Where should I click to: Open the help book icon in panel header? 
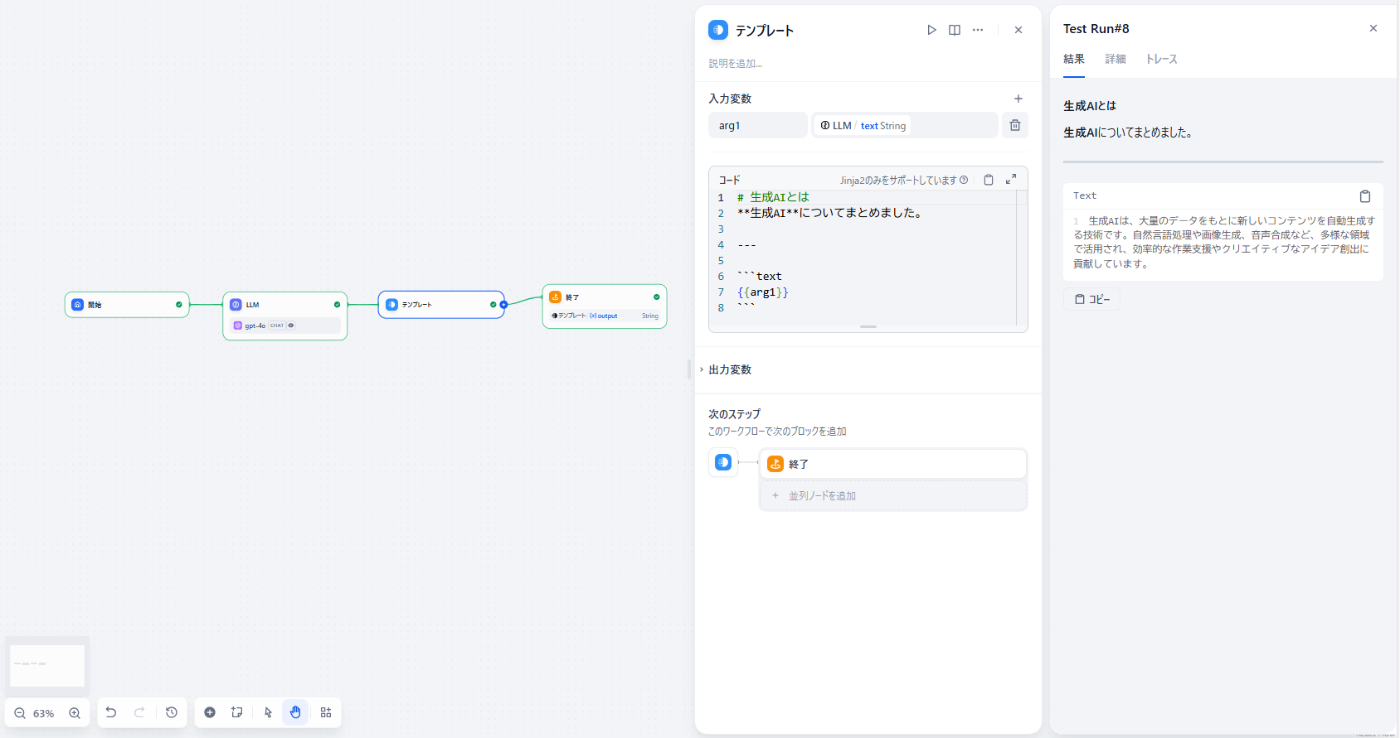pyautogui.click(x=955, y=30)
